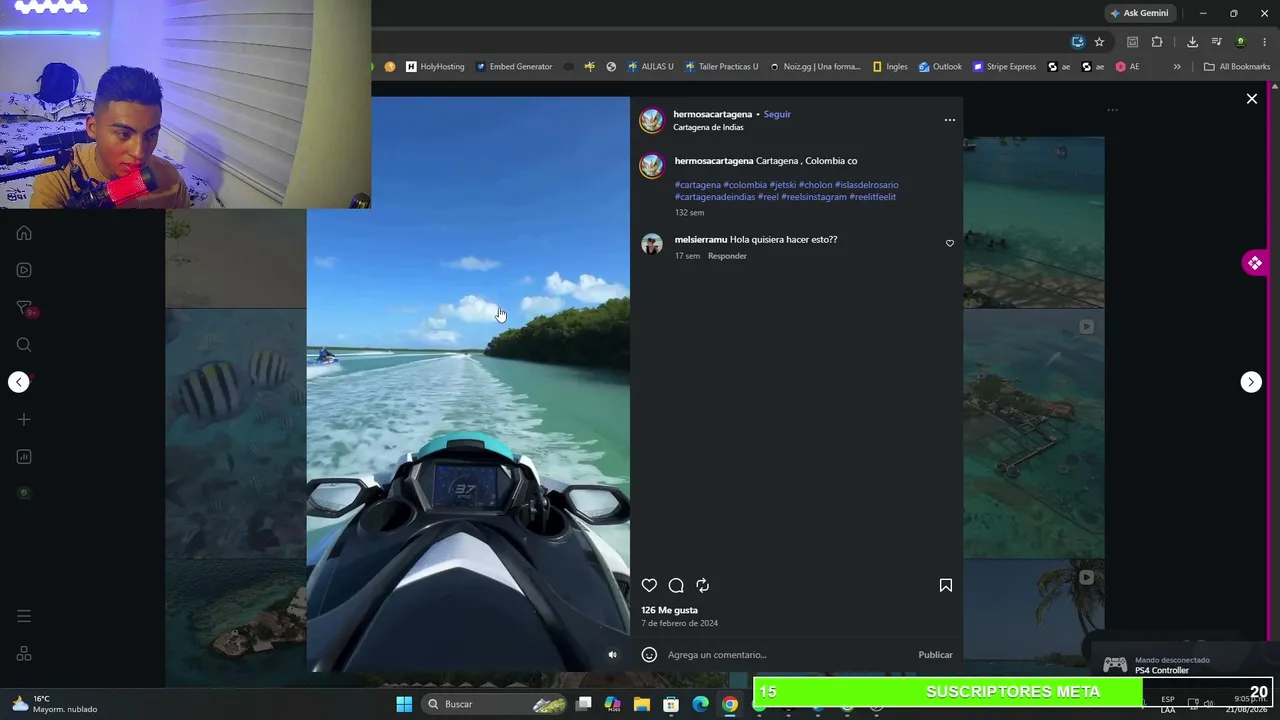Open direct messages with 9+ badge
Image resolution: width=1280 pixels, height=720 pixels.
tap(26, 308)
